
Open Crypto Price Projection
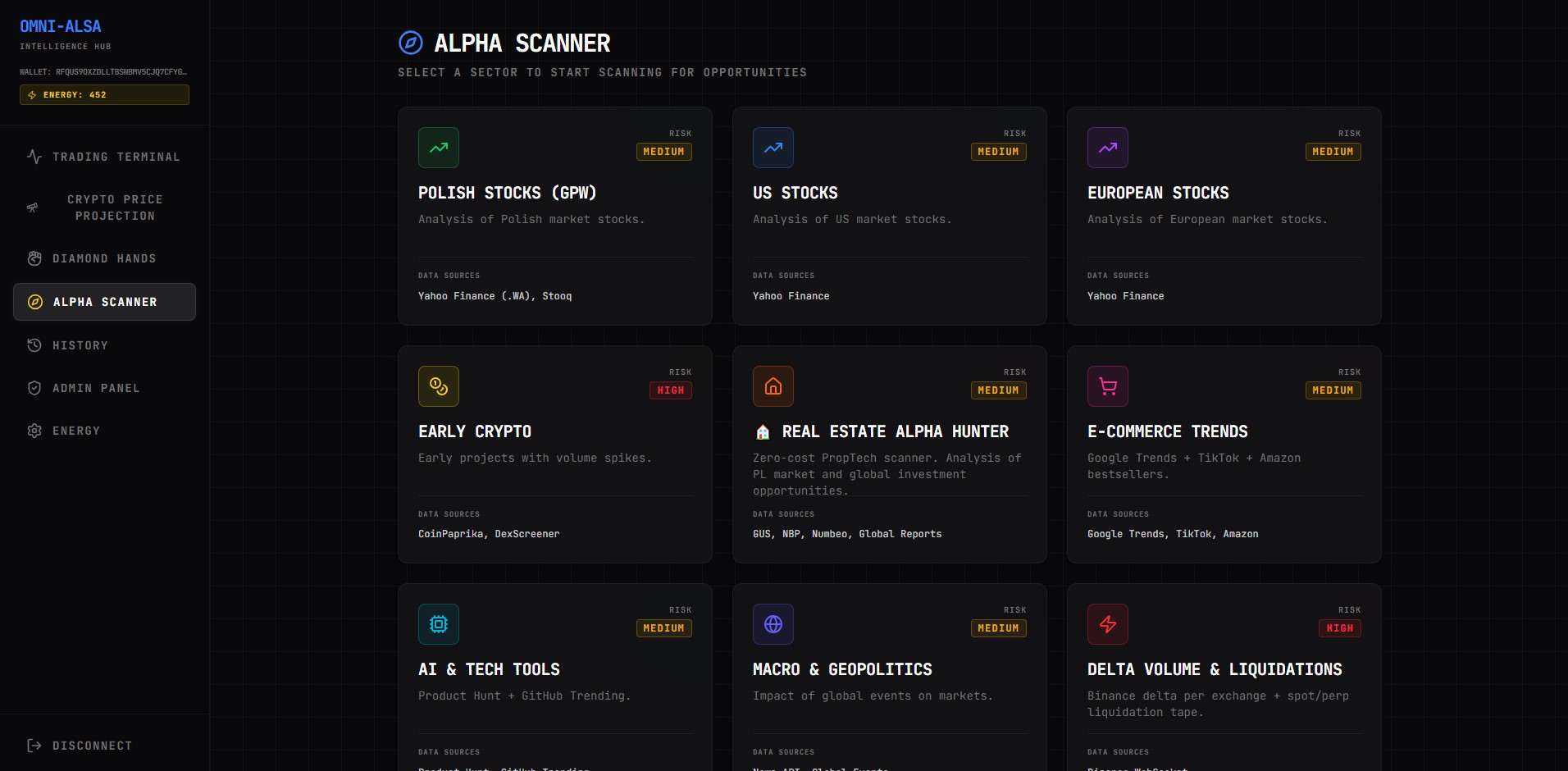(104, 208)
